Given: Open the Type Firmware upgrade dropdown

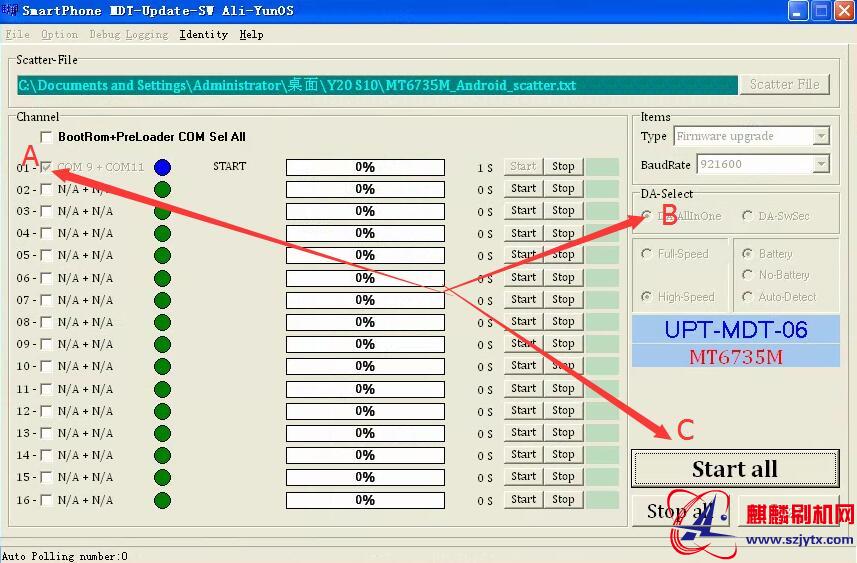Looking at the screenshot, I should 820,136.
